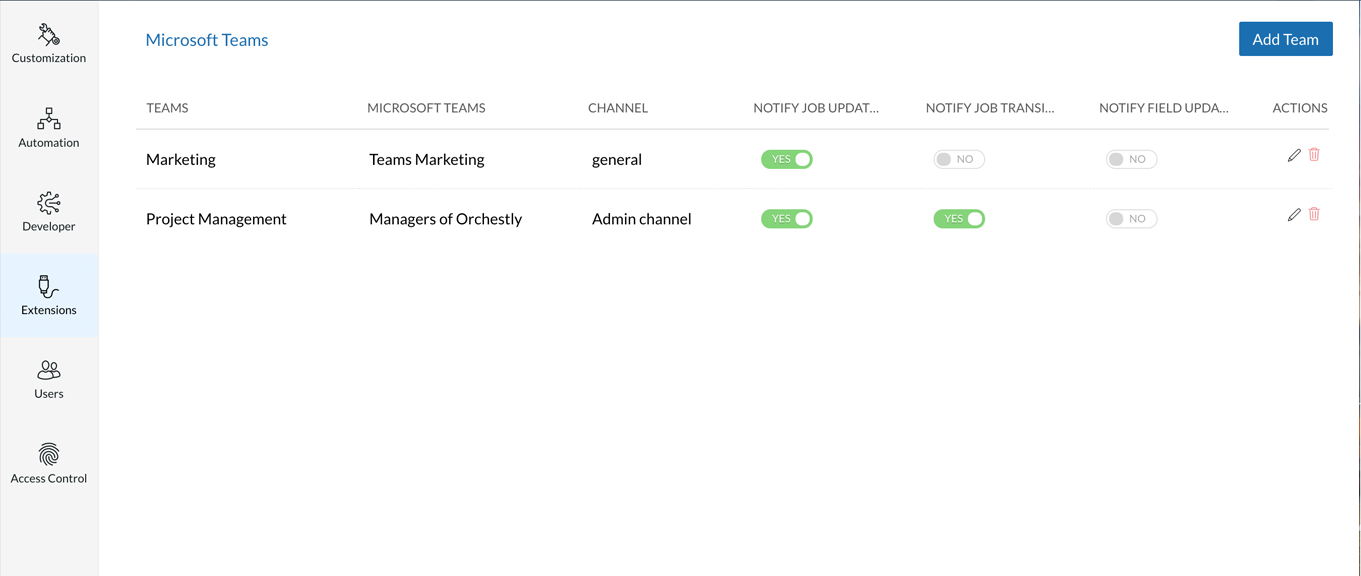Open the Automation section icon
1361x576 pixels.
click(x=48, y=120)
